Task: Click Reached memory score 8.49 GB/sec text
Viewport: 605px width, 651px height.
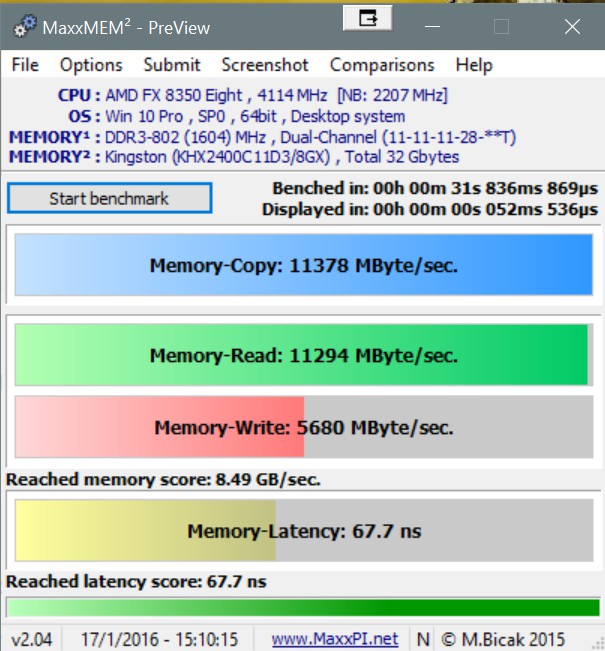Action: tap(163, 480)
